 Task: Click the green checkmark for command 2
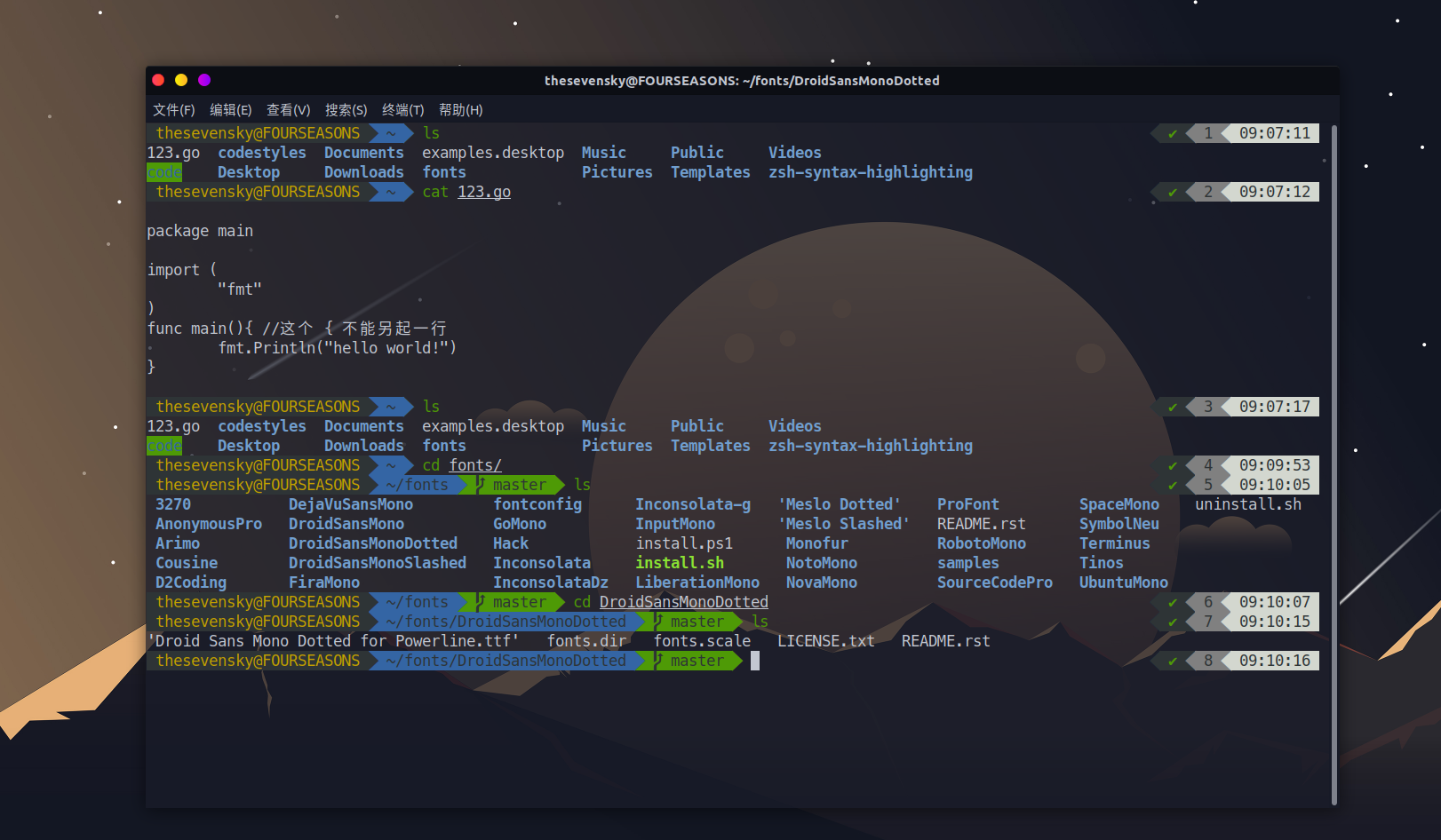(x=1173, y=192)
